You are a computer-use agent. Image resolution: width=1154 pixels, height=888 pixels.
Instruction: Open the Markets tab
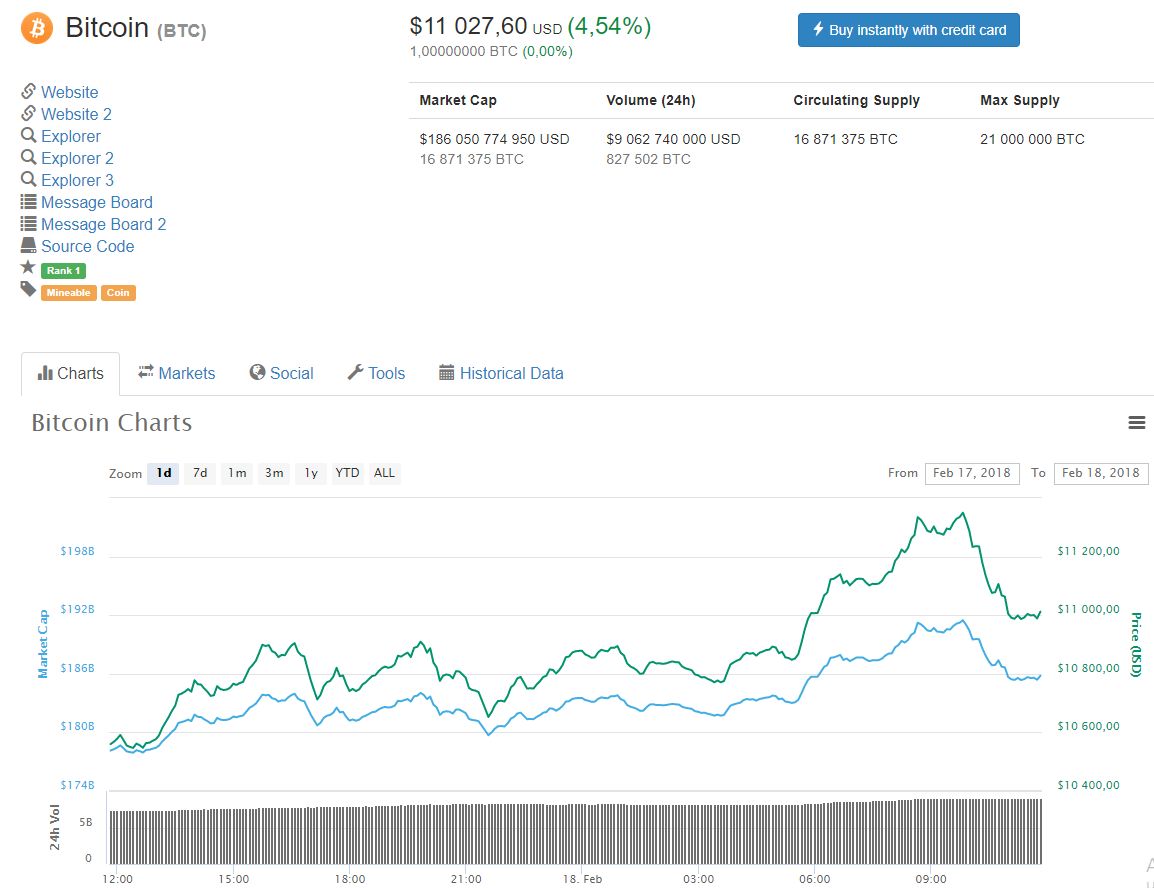point(177,374)
